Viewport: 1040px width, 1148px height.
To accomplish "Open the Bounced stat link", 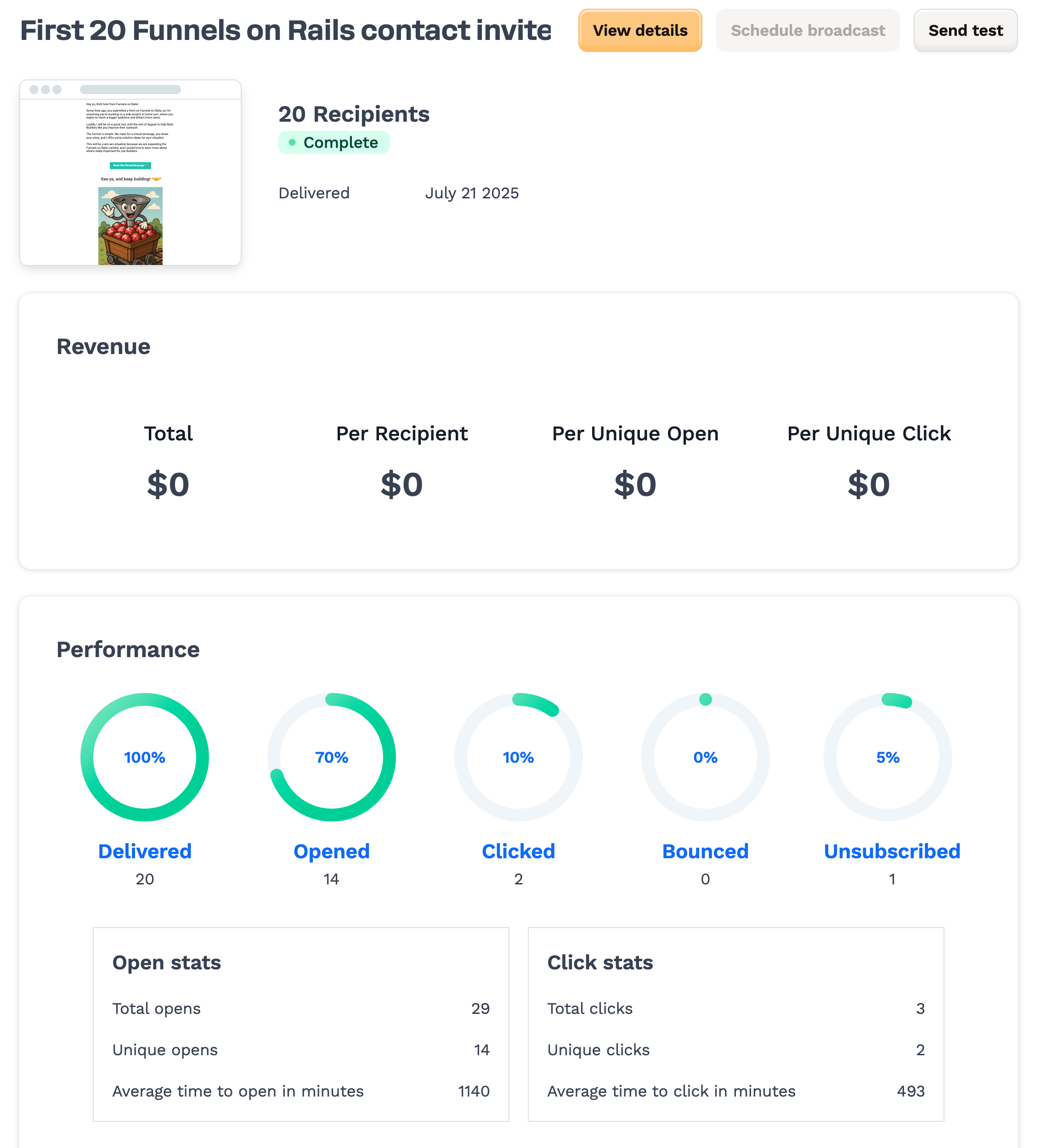I will 705,851.
